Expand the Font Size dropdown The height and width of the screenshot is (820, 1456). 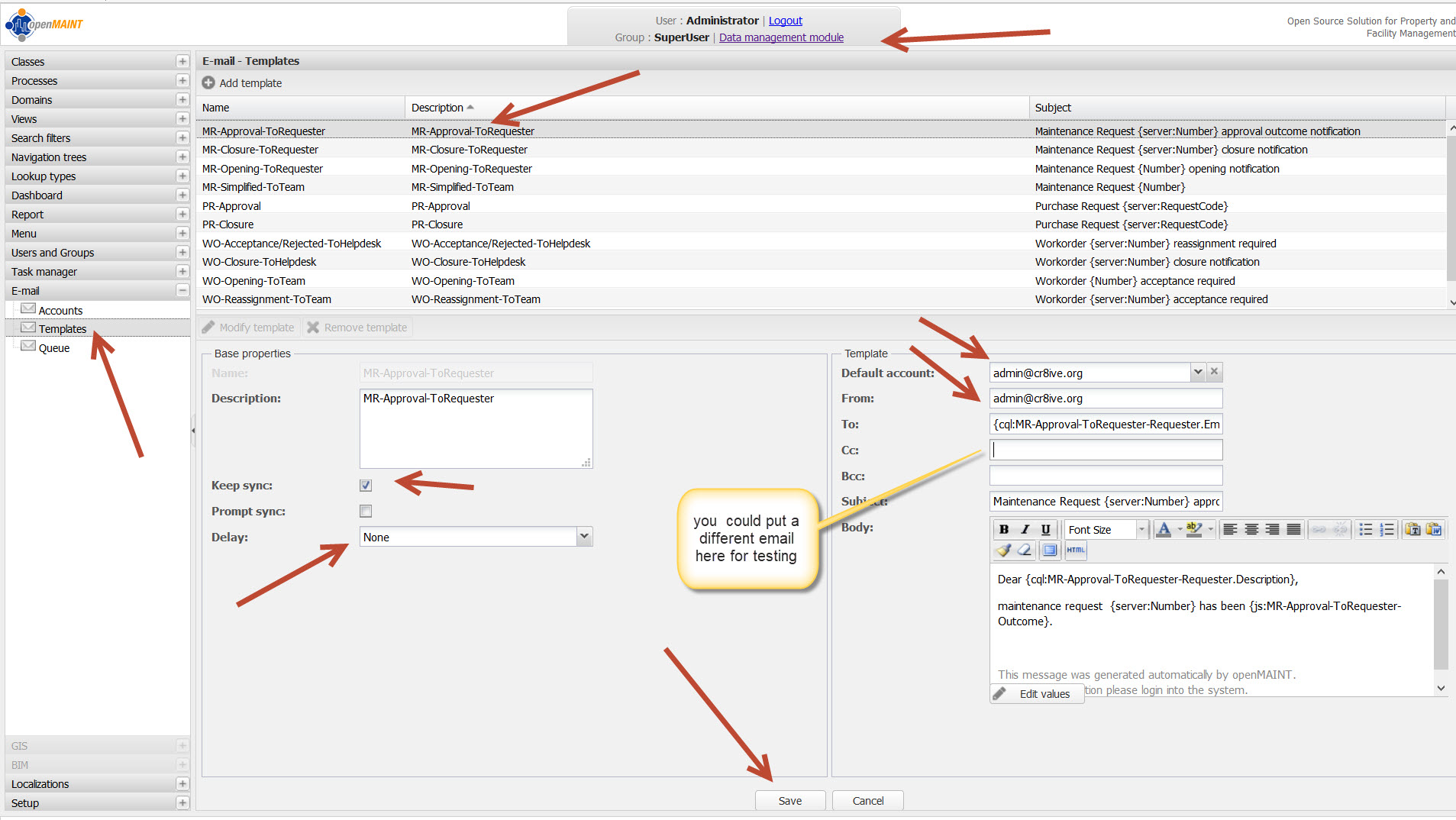(x=1141, y=529)
